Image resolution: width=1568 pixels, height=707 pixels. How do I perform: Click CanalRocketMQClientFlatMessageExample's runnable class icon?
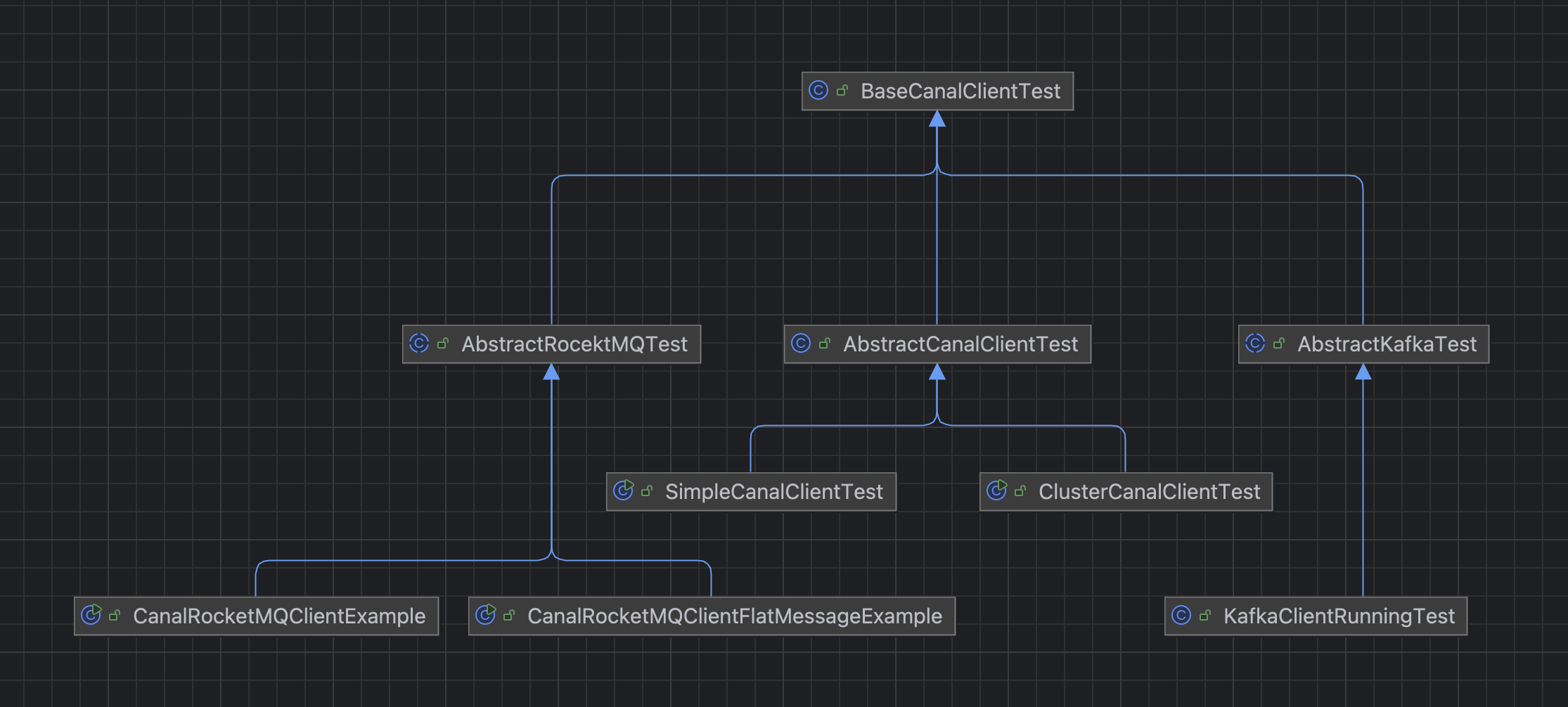(x=486, y=615)
